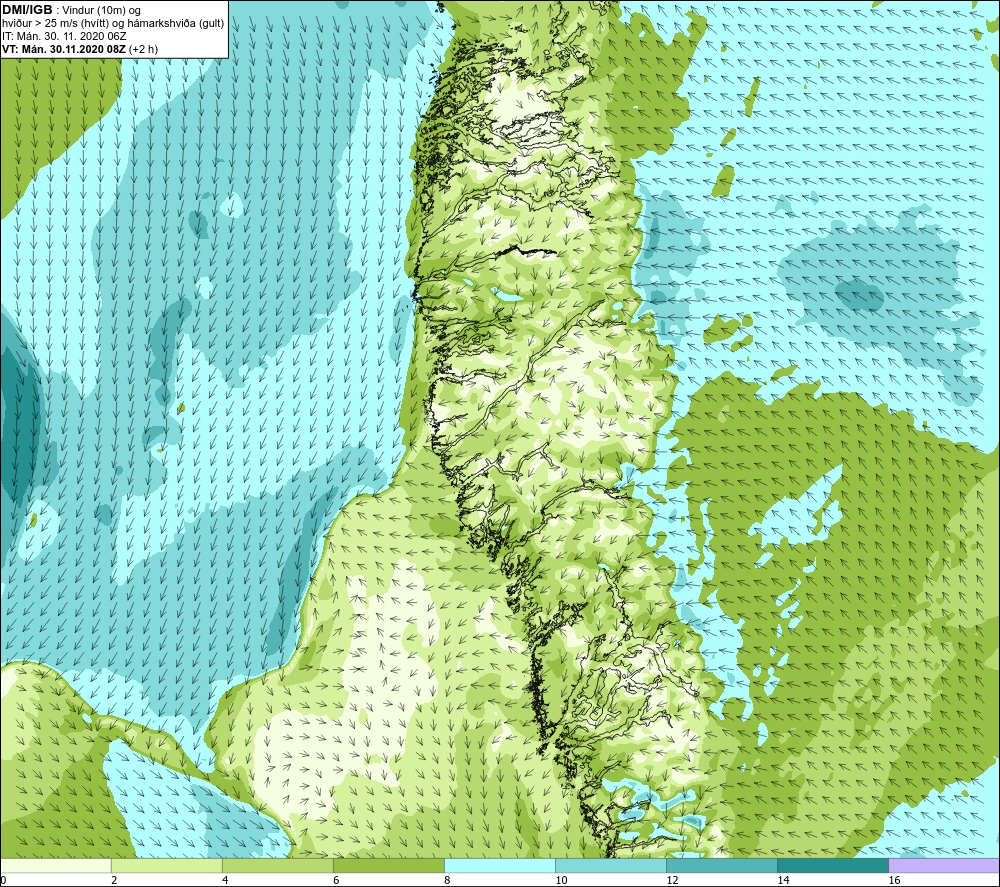Image resolution: width=1000 pixels, height=887 pixels.
Task: Click the '12' label under the color scale
Action: 672,881
